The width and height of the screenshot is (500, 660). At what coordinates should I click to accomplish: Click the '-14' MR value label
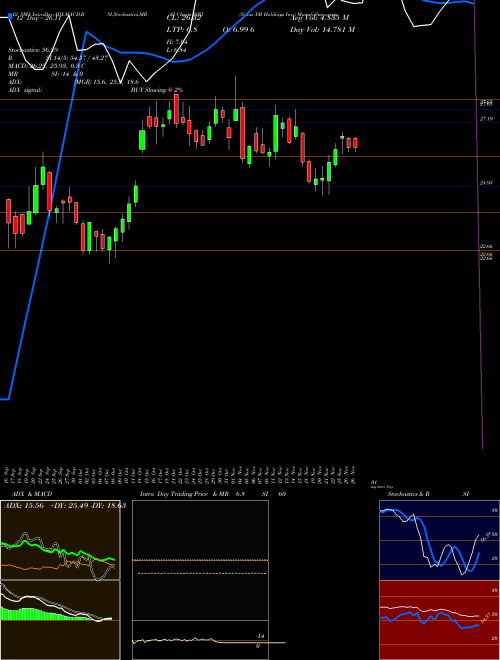click(260, 636)
